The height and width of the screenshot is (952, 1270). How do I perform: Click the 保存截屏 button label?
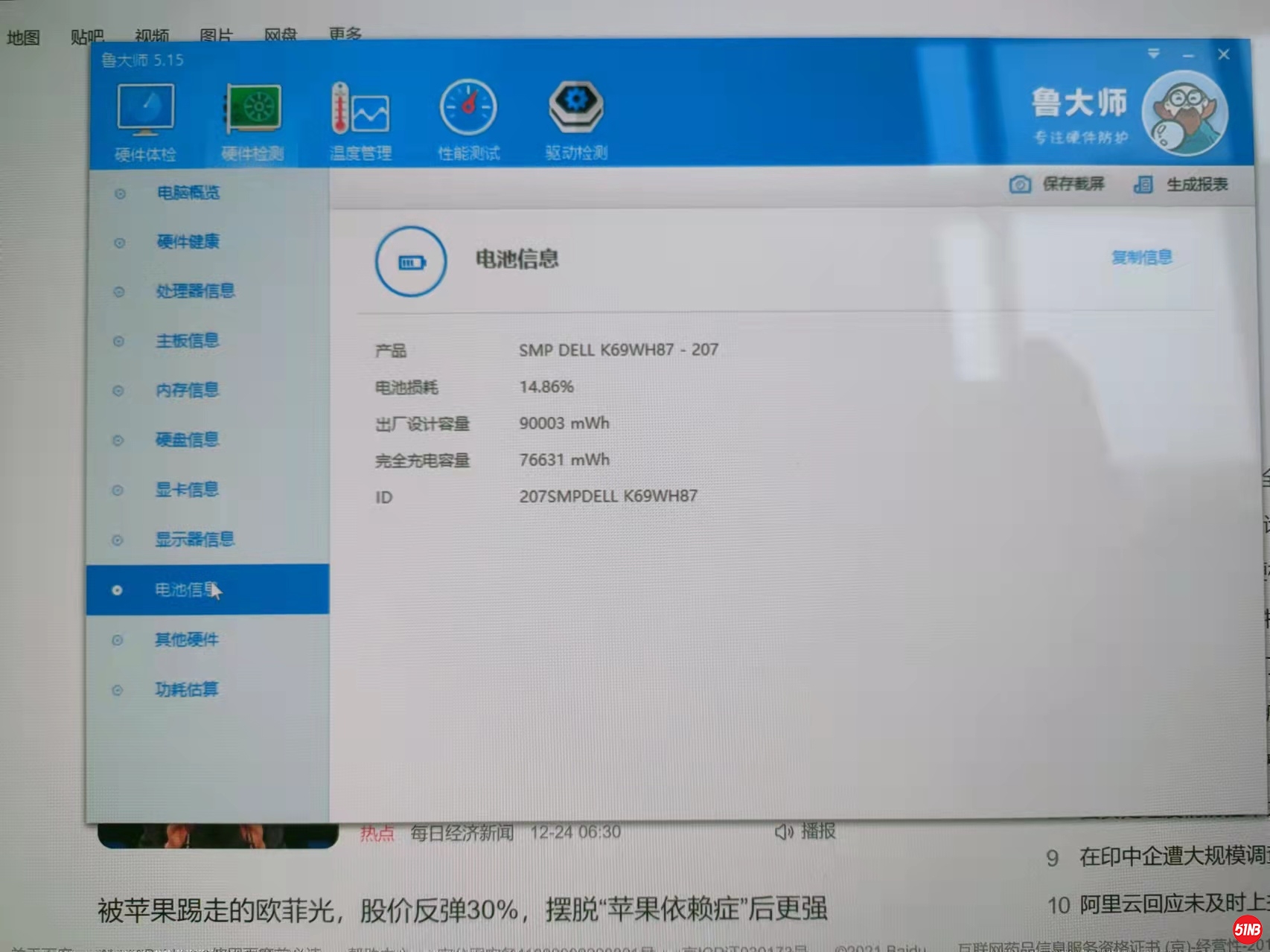(x=1073, y=184)
